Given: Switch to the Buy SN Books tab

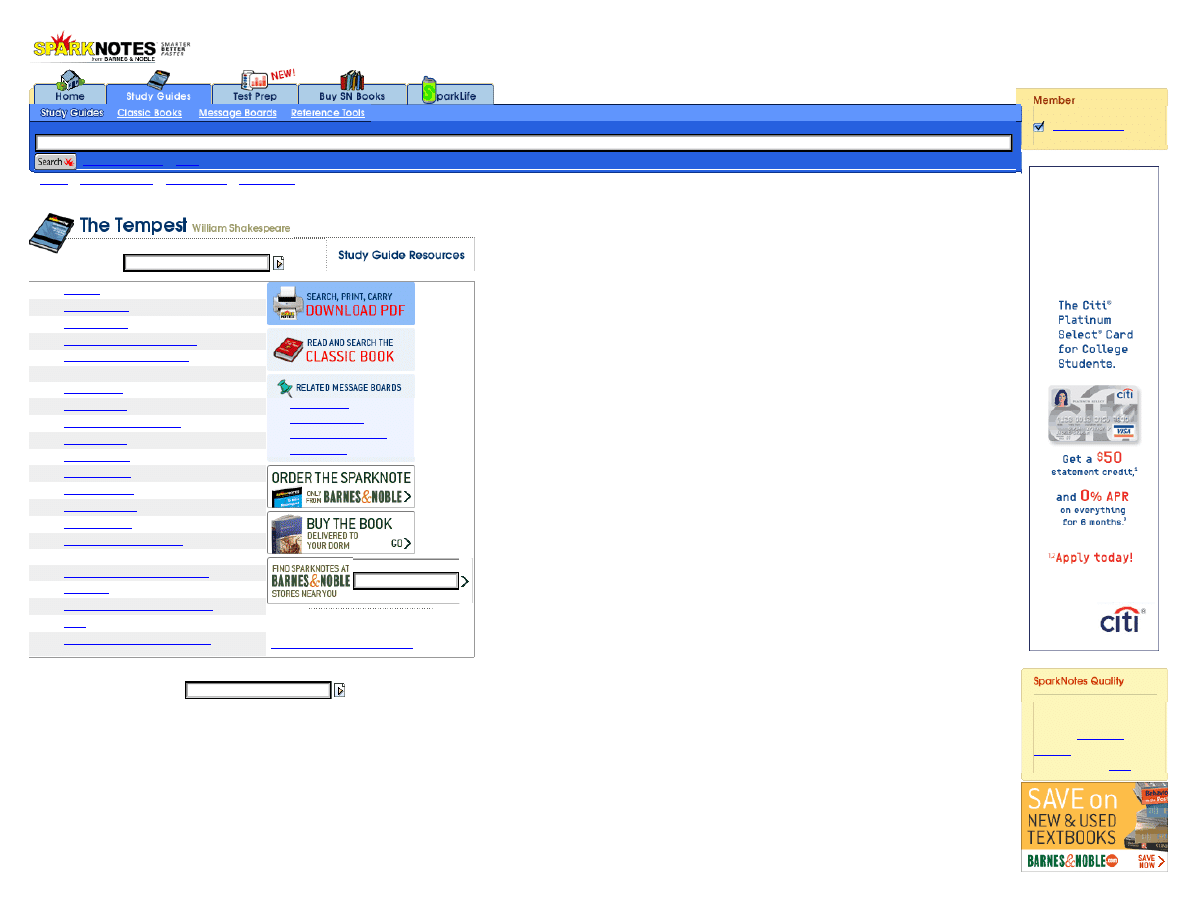Looking at the screenshot, I should pyautogui.click(x=352, y=93).
